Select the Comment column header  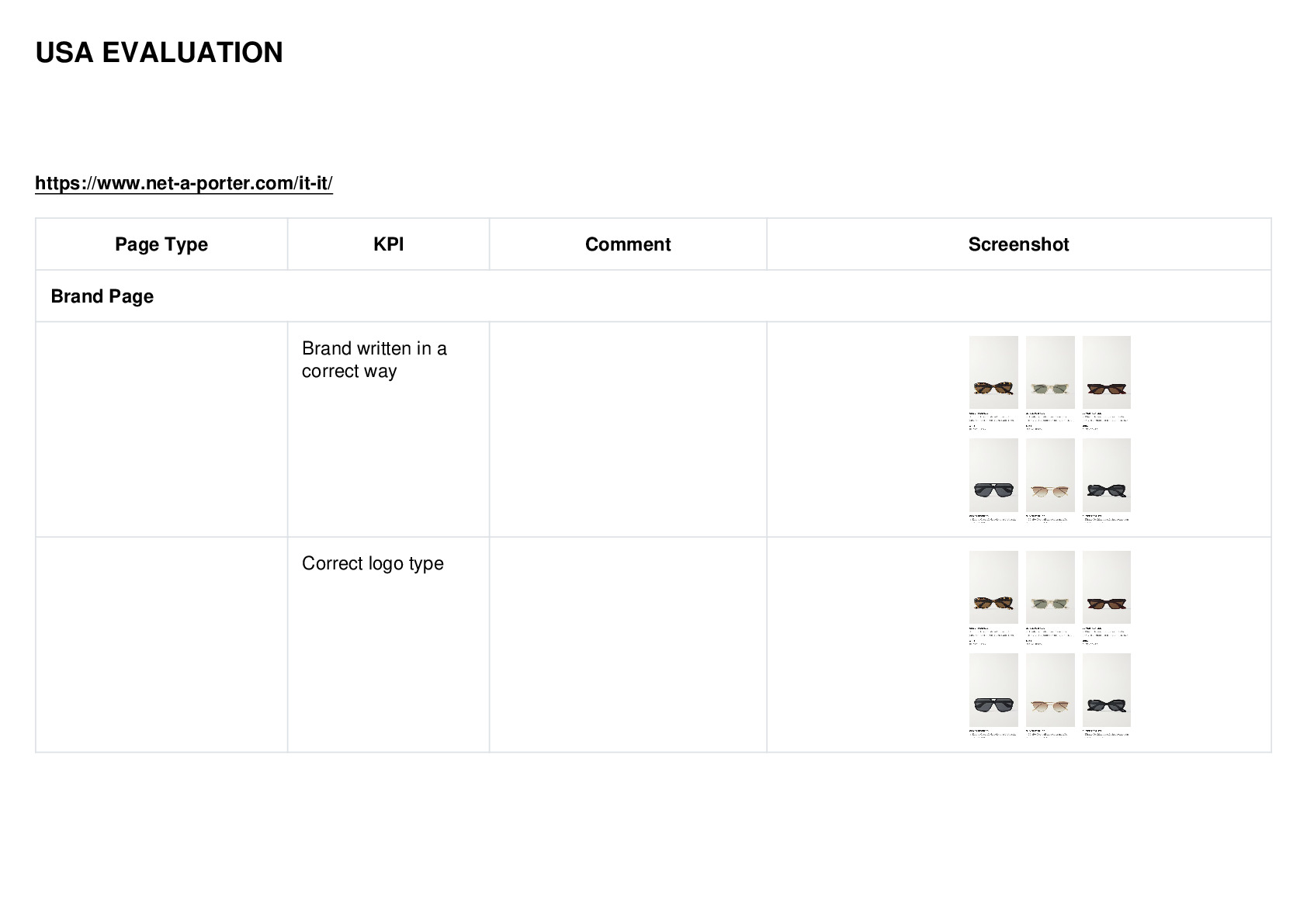coord(628,244)
